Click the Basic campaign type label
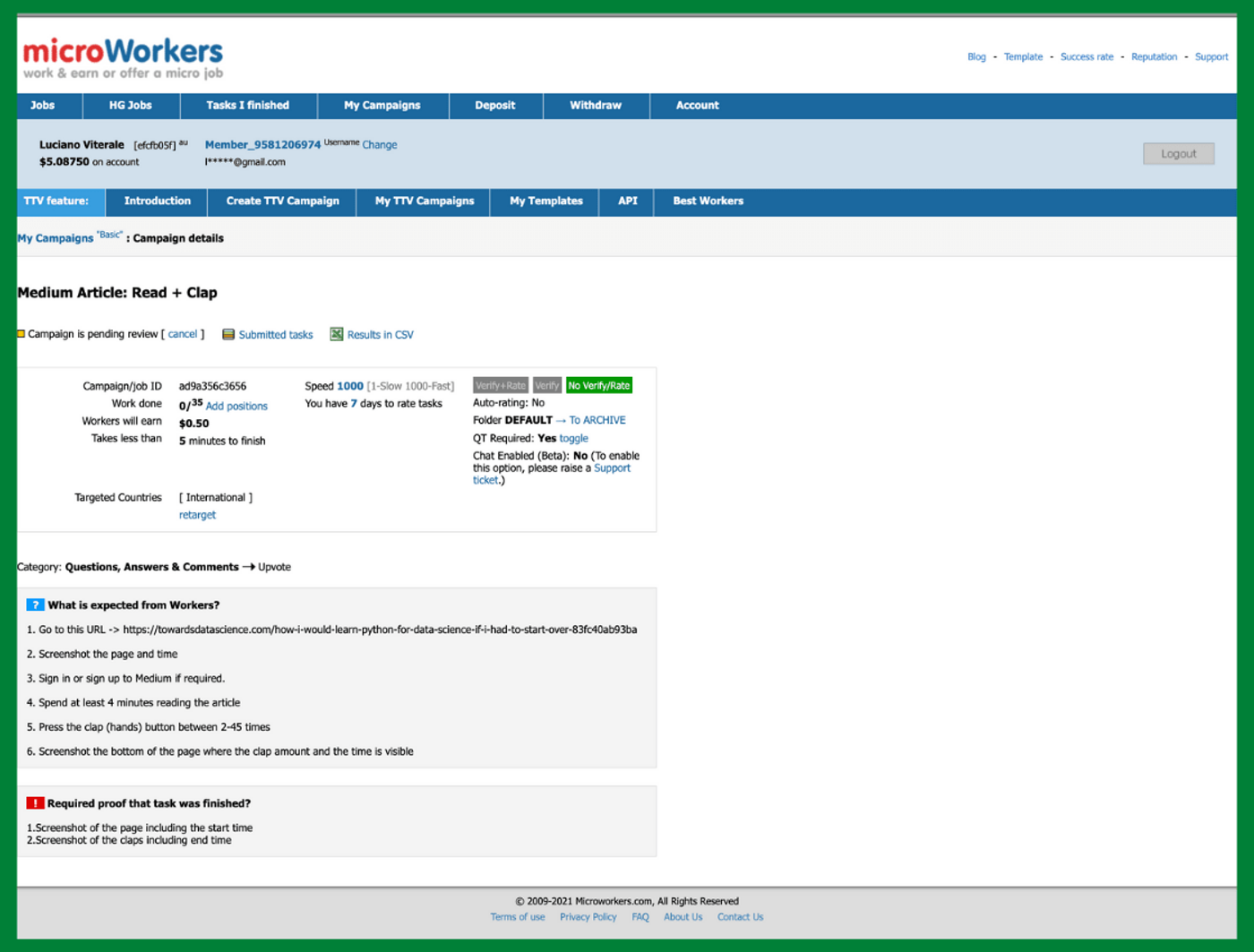 [109, 235]
